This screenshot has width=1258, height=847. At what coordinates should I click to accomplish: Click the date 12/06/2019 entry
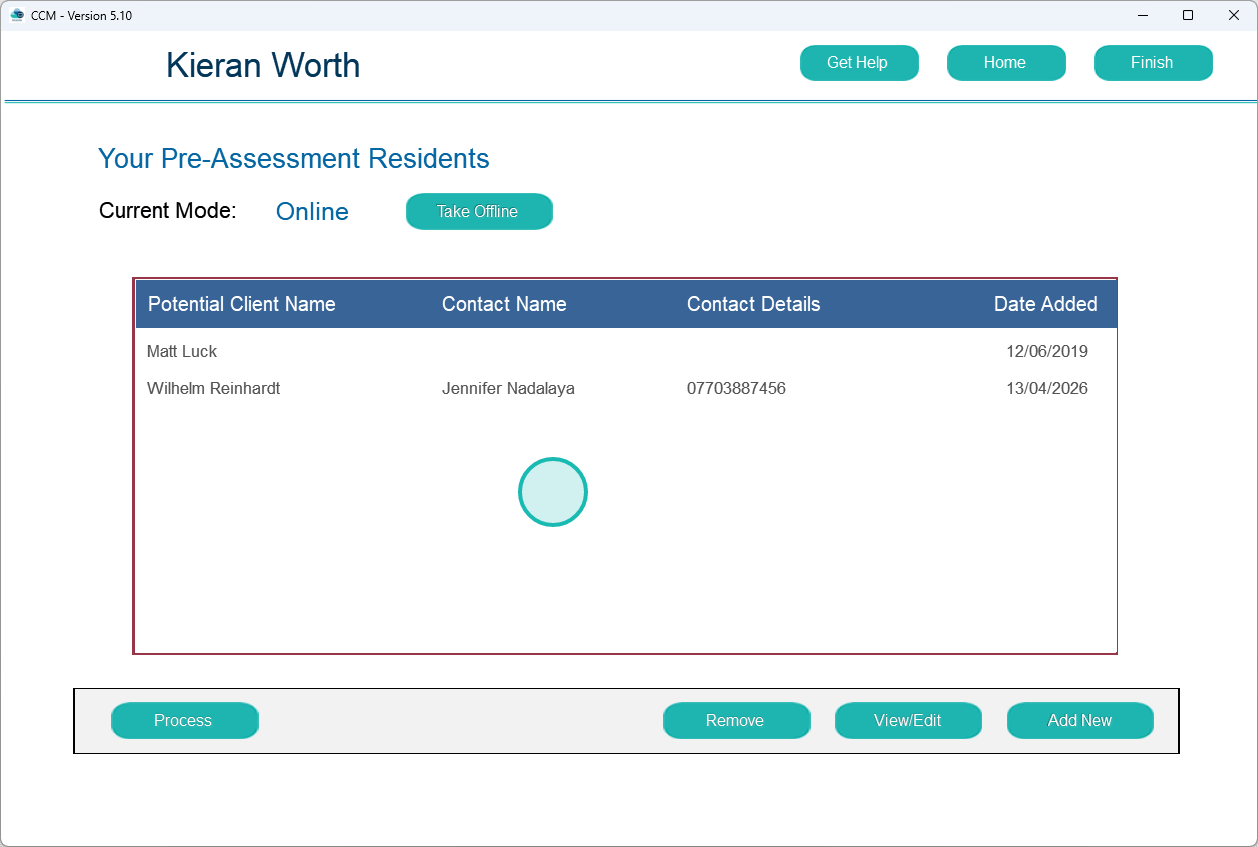pos(1046,352)
